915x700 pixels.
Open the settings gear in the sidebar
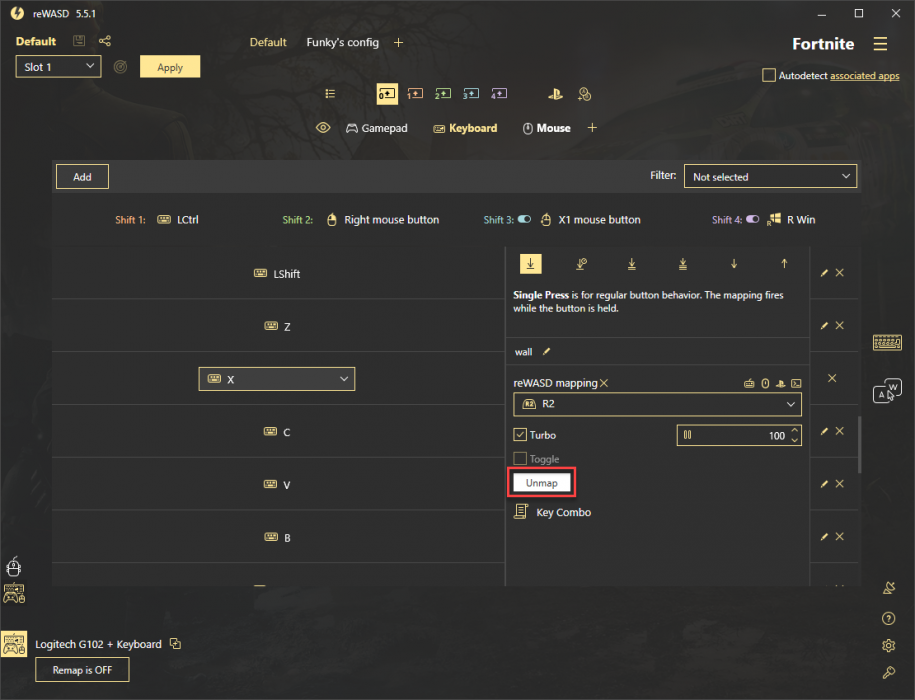889,645
